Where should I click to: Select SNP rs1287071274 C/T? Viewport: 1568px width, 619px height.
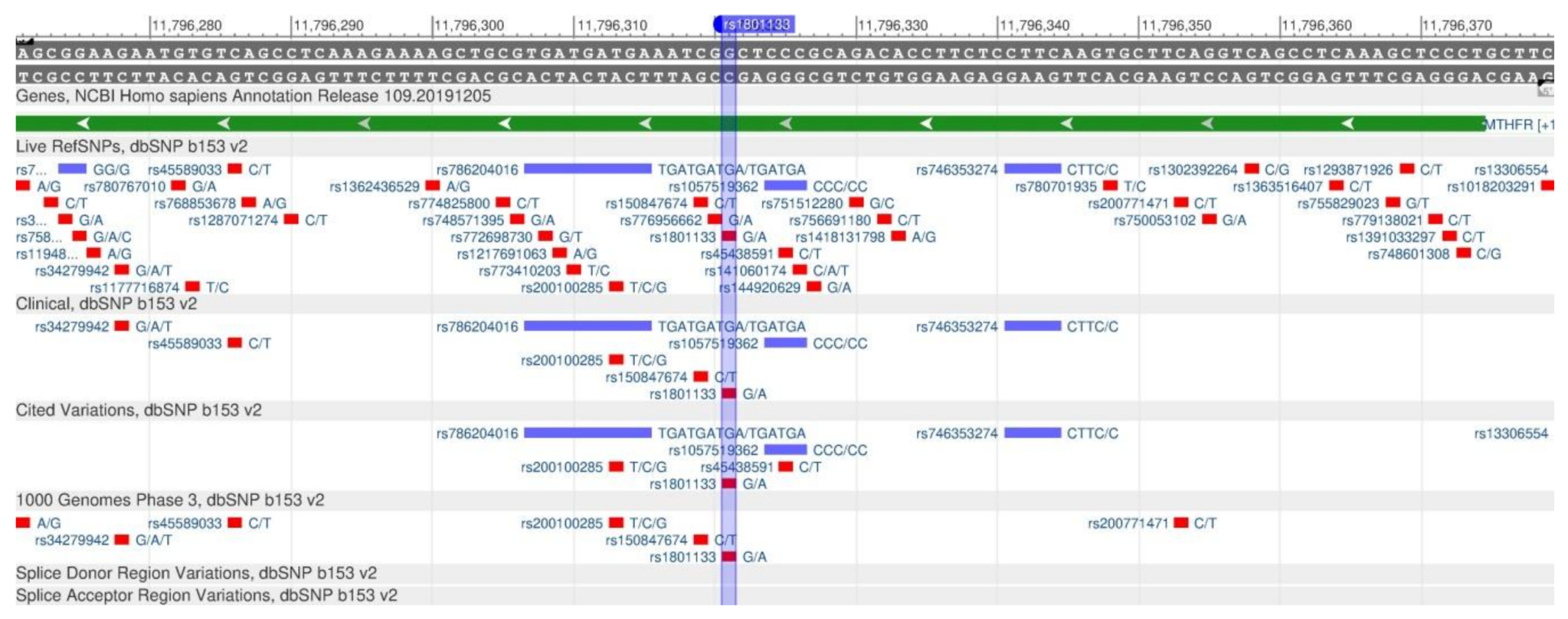tap(292, 220)
